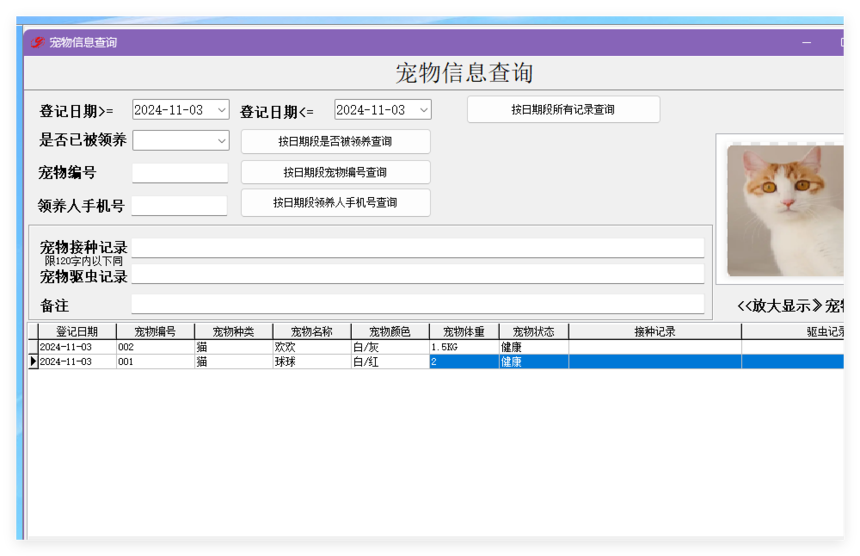This screenshot has height=556, width=860.
Task: Click 按日期段宠物编号查询 button
Action: tap(335, 172)
